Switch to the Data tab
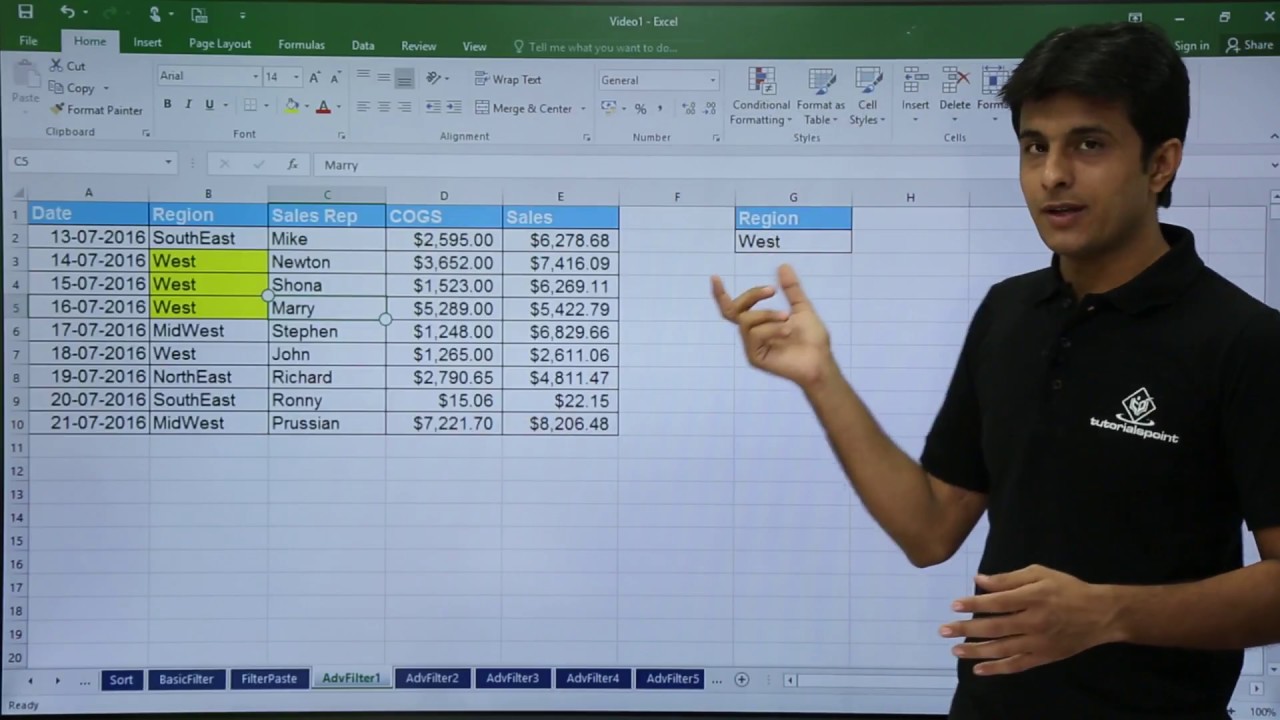Screen dimensions: 1280x720 363,46
